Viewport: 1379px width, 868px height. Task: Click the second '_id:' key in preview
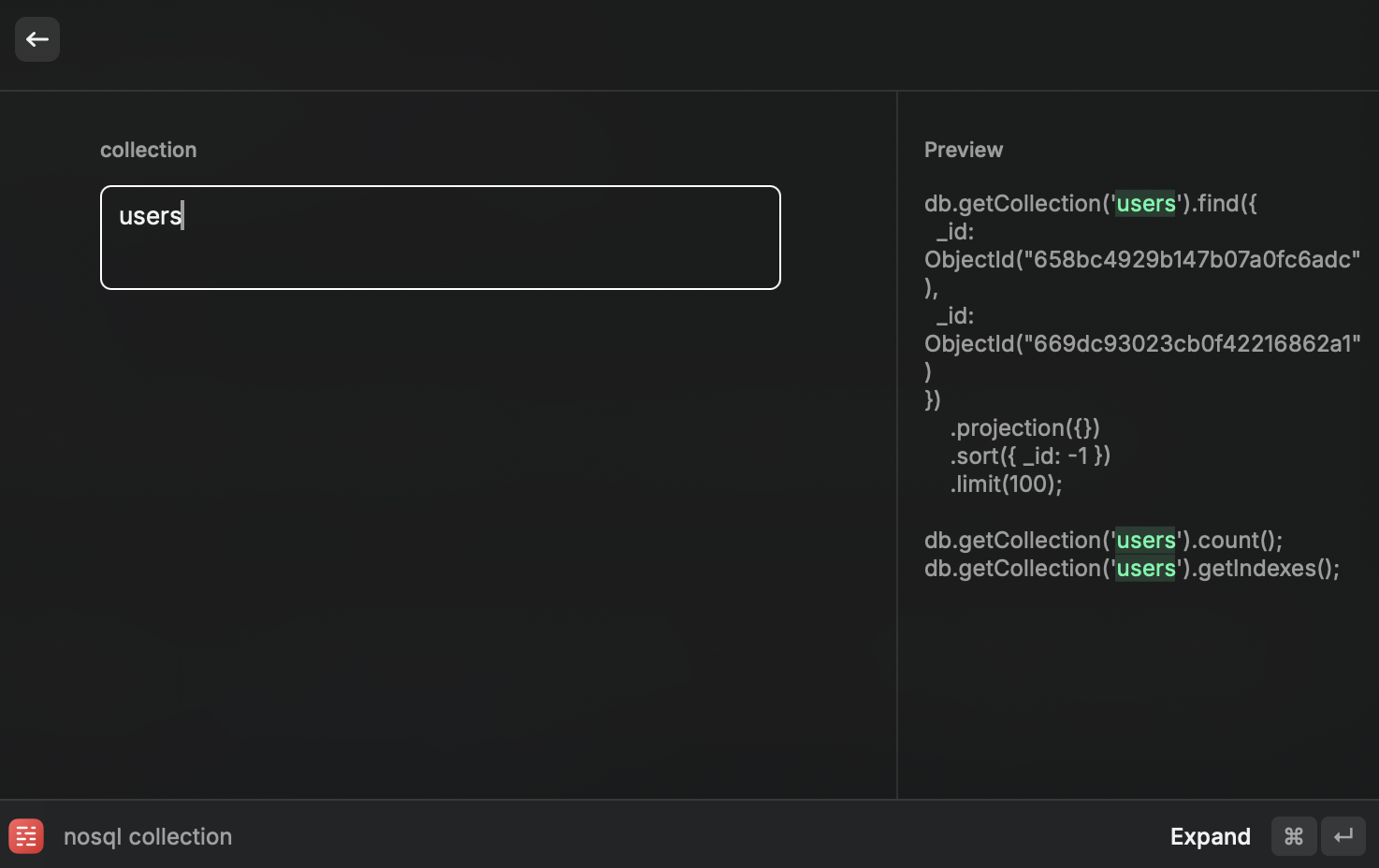pyautogui.click(x=955, y=315)
